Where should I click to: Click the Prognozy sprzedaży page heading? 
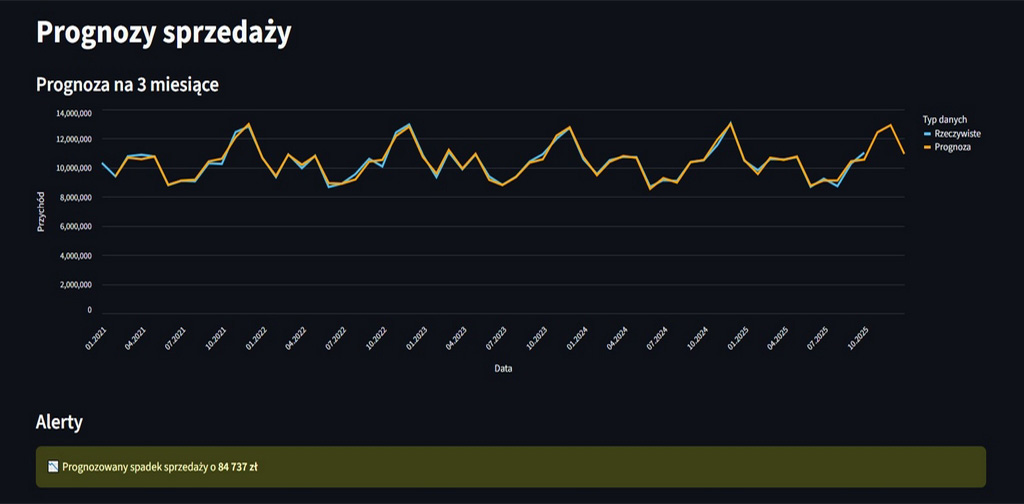(x=163, y=33)
